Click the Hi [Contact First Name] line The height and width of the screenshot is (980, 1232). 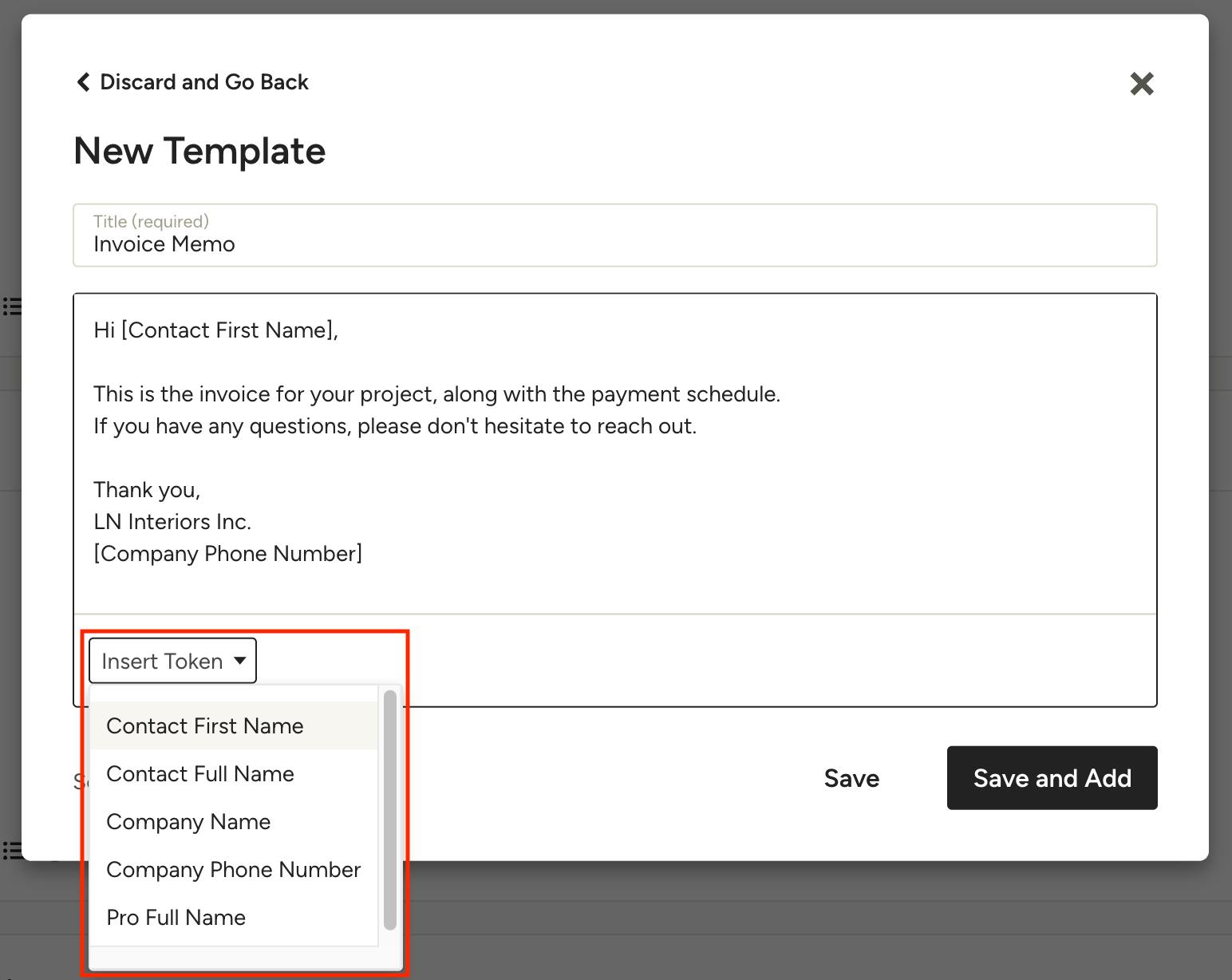point(215,330)
